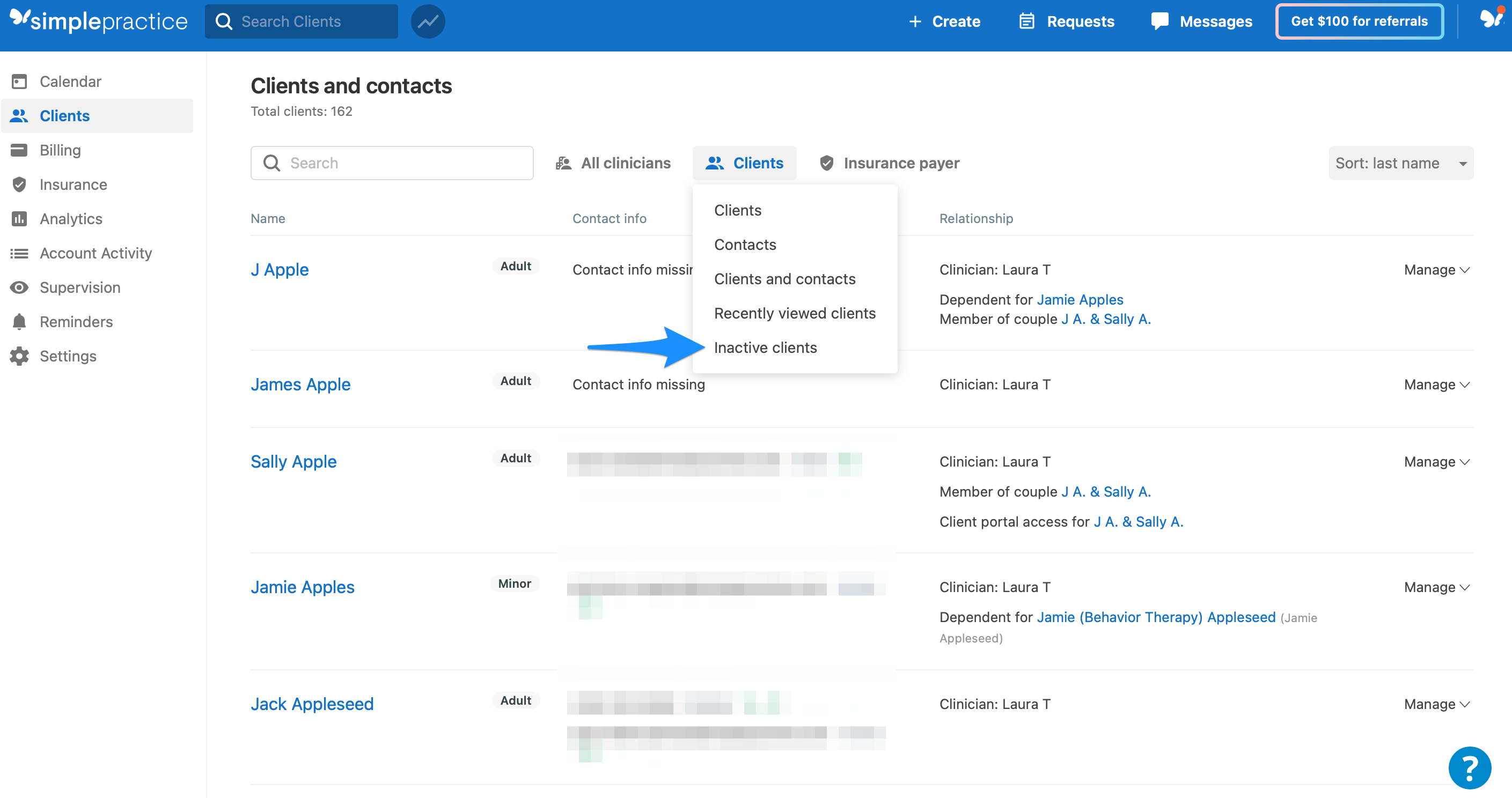Select Contacts in the dropdown menu
The image size is (1512, 798).
(745, 244)
